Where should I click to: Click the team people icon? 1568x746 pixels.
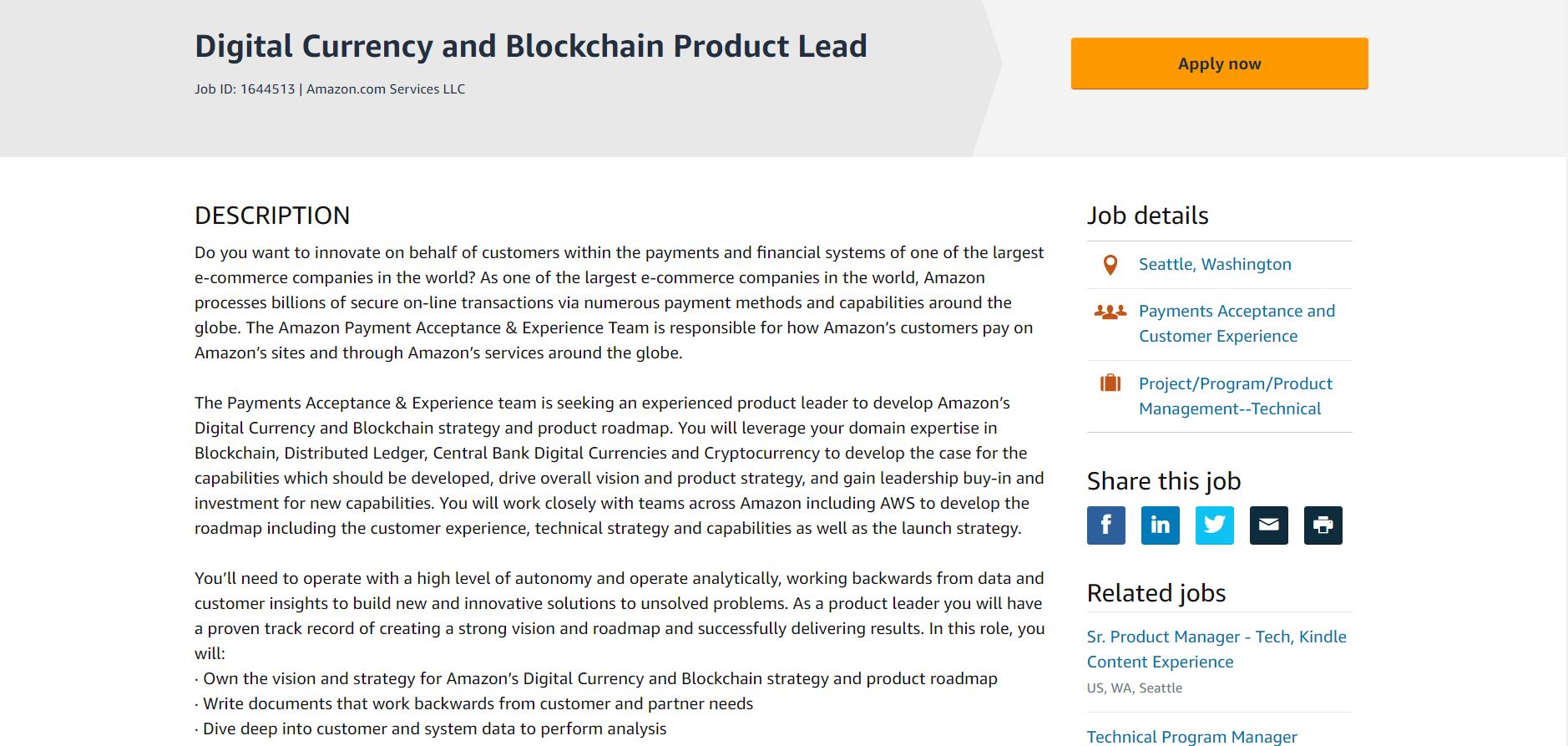pos(1110,312)
